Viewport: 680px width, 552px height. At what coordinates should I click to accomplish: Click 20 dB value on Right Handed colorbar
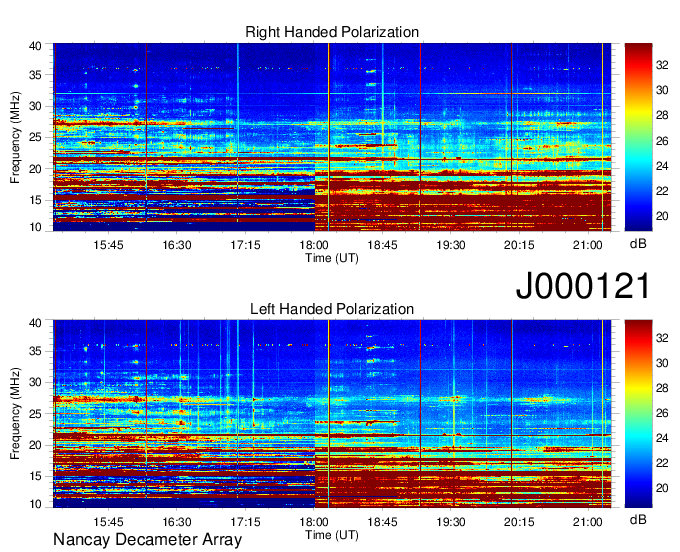tap(662, 216)
